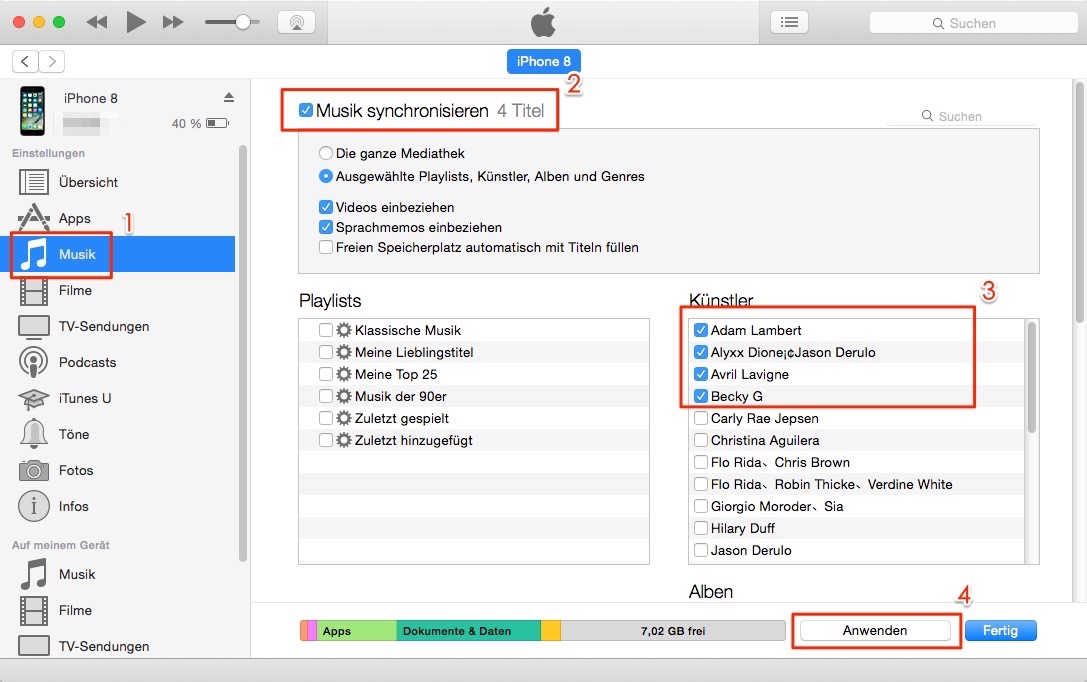The height and width of the screenshot is (682, 1087).
Task: Click the 7,02 GB frei storage segment
Action: click(x=672, y=631)
